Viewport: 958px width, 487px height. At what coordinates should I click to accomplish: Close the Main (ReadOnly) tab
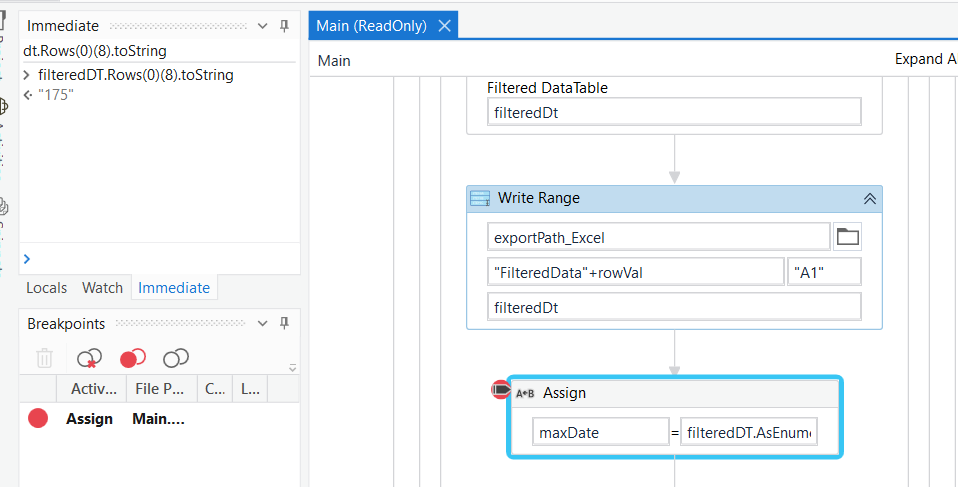click(445, 26)
